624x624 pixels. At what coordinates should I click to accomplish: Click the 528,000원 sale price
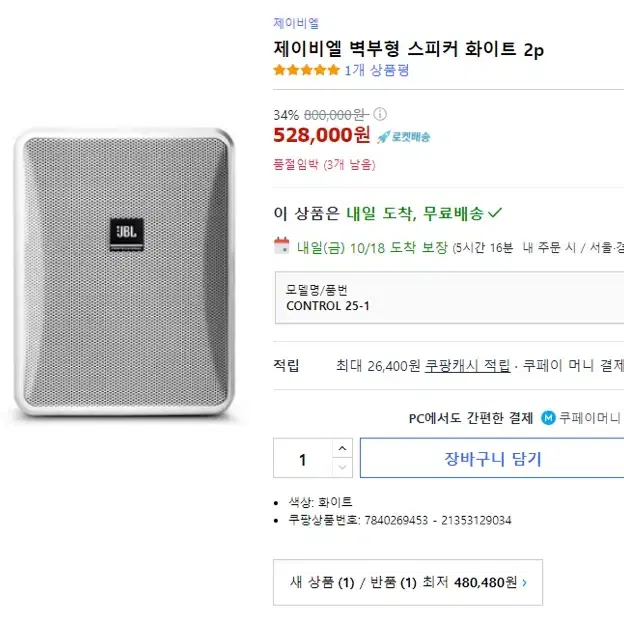(x=322, y=135)
